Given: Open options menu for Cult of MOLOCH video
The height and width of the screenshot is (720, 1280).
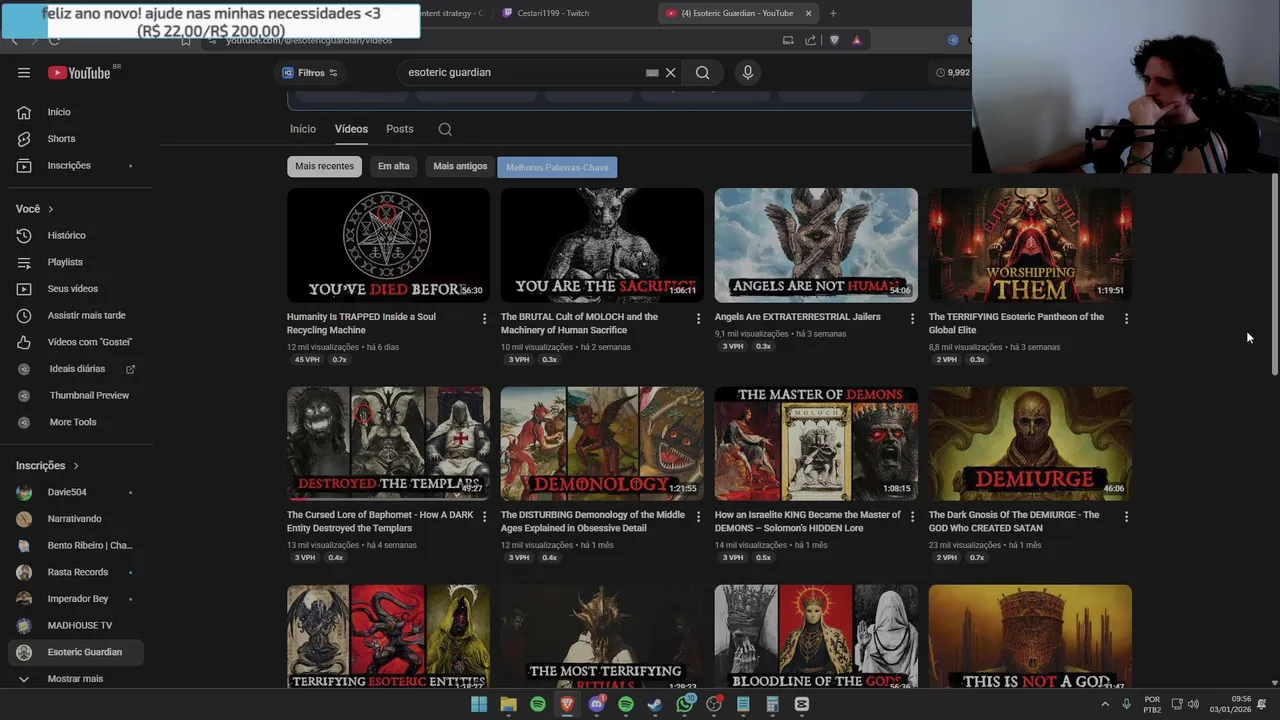Looking at the screenshot, I should (x=698, y=318).
